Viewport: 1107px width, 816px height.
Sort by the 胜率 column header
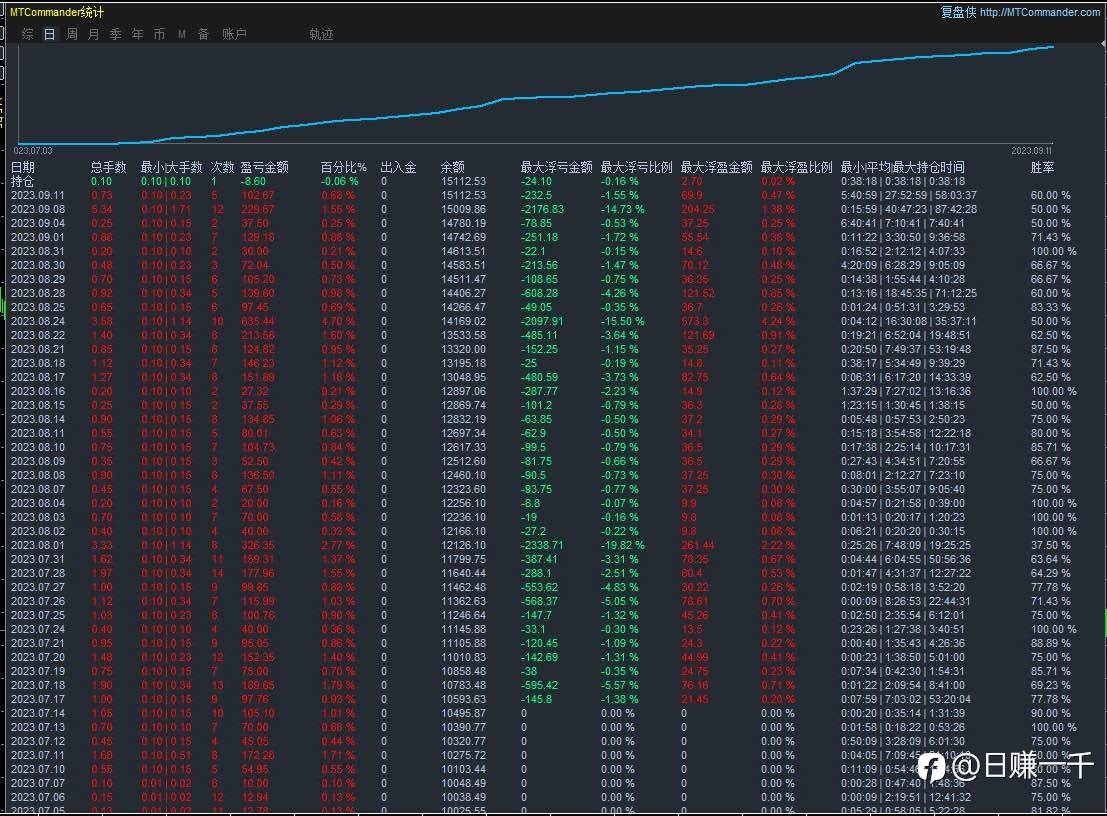pos(1042,167)
